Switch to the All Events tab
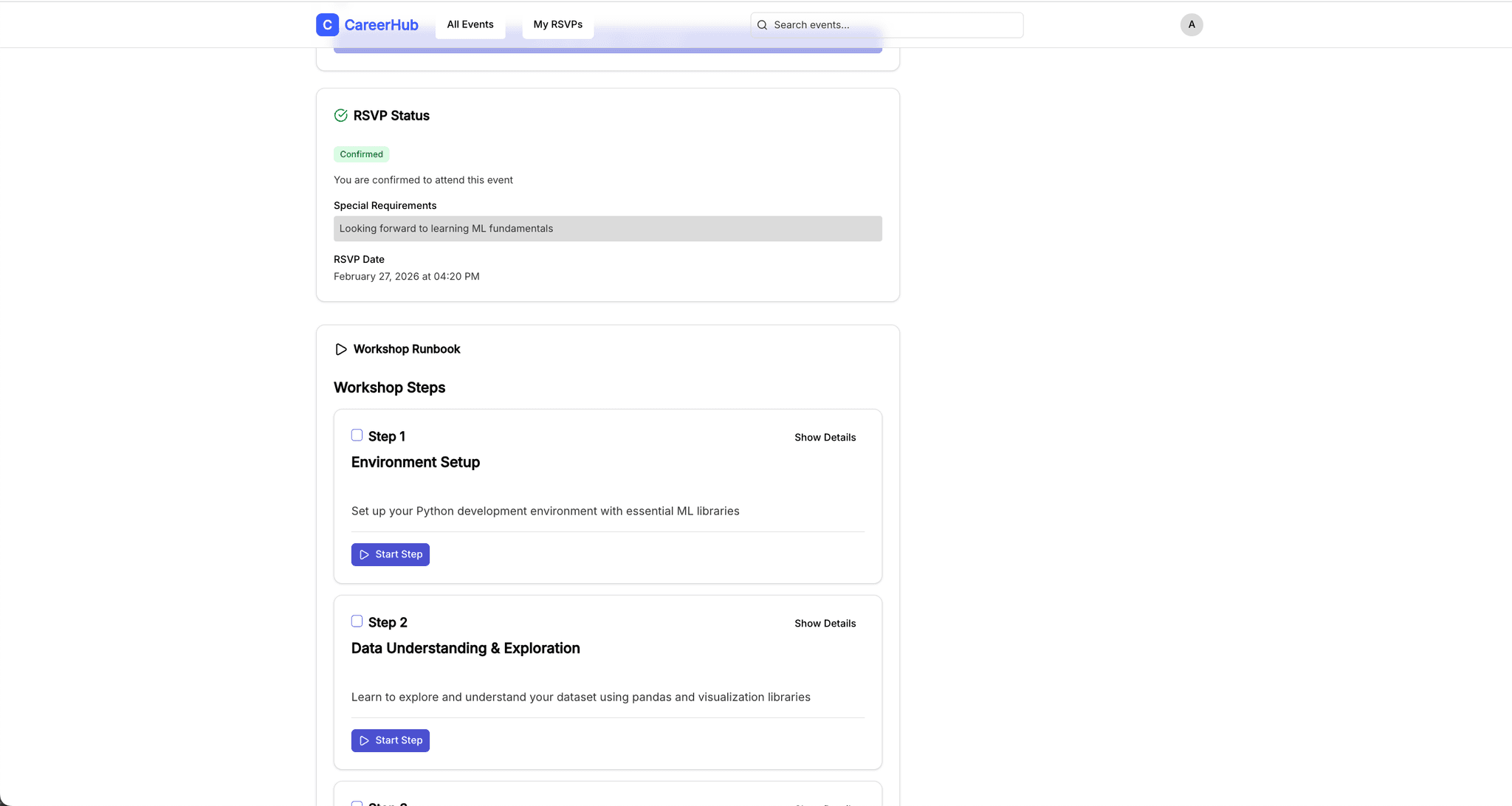1512x806 pixels. (x=470, y=24)
